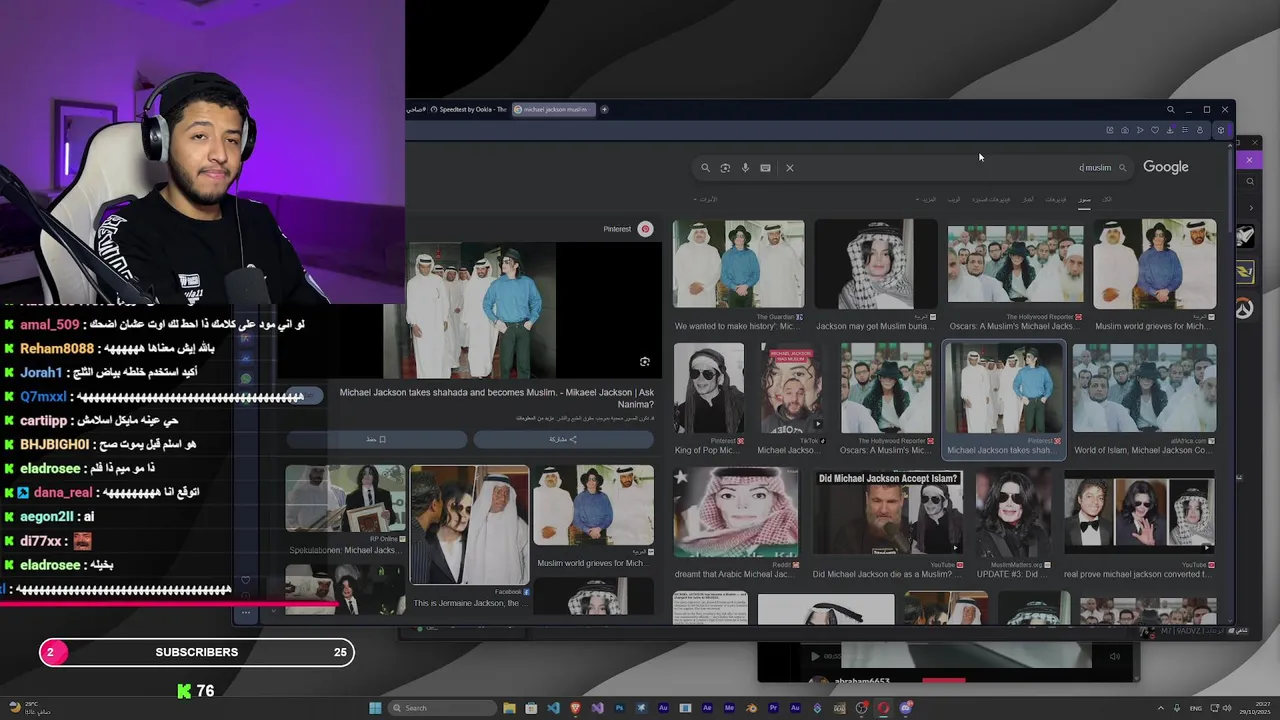Open the Windows Start menu
Screen dimensions: 1280x720
[x=375, y=708]
